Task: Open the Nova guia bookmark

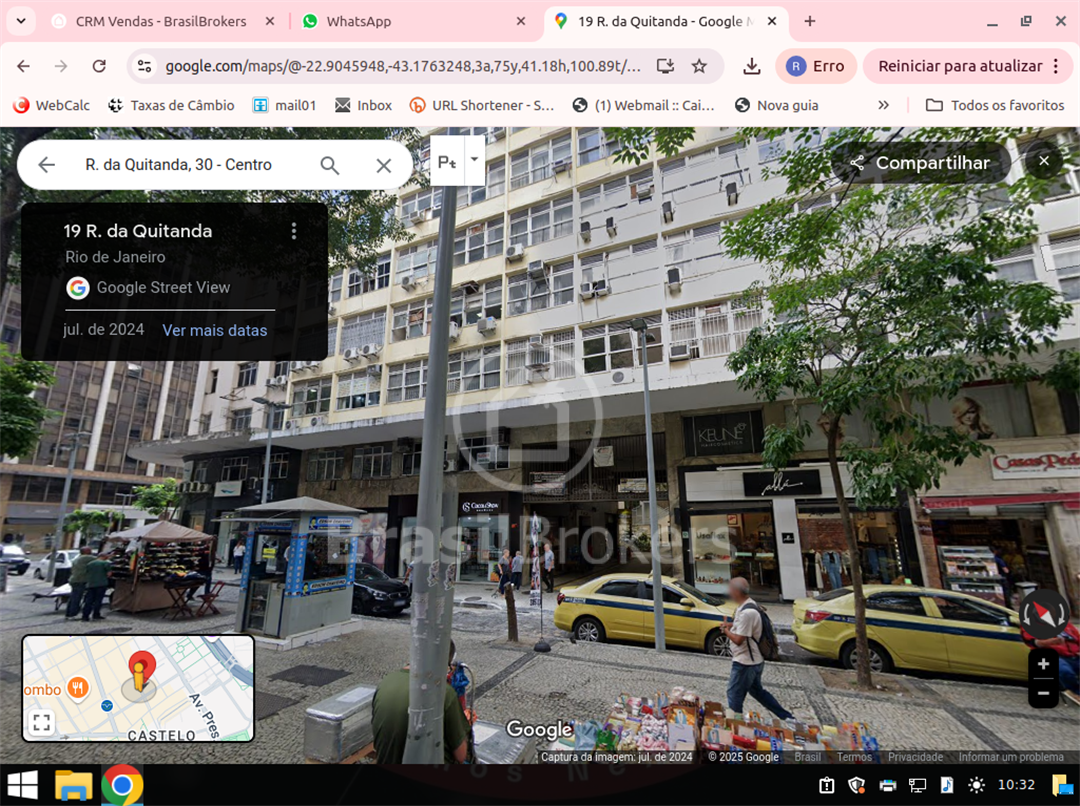Action: [x=776, y=105]
